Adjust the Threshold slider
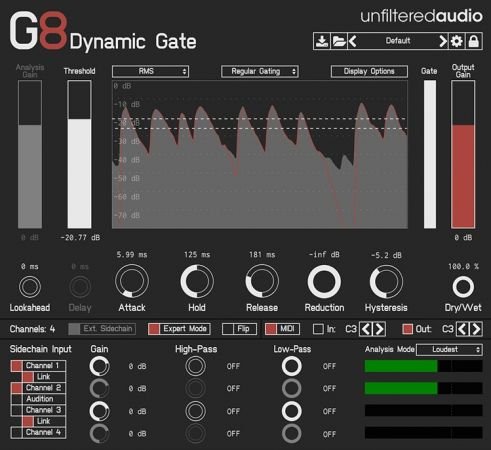This screenshot has height=450, width=491. pyautogui.click(x=79, y=154)
